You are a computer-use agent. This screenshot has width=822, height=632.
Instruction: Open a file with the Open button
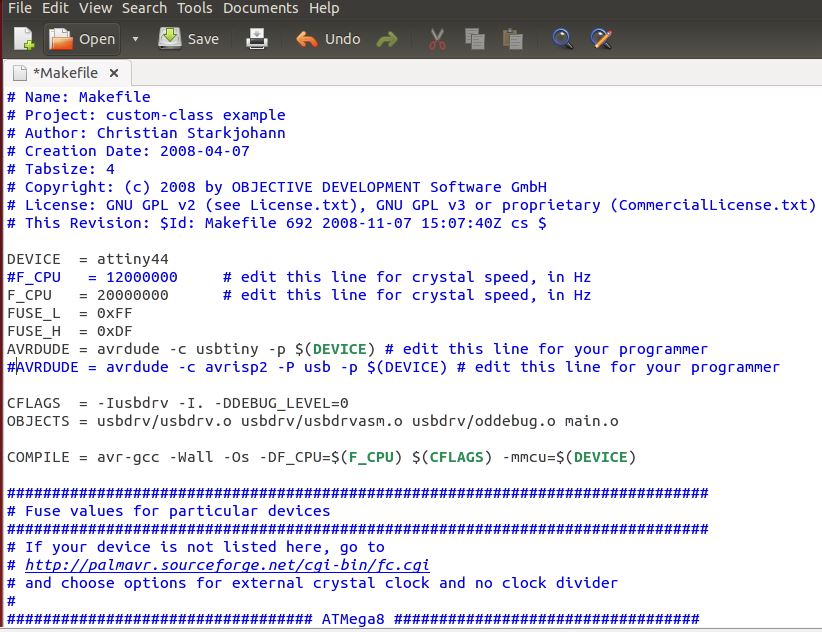tap(82, 39)
